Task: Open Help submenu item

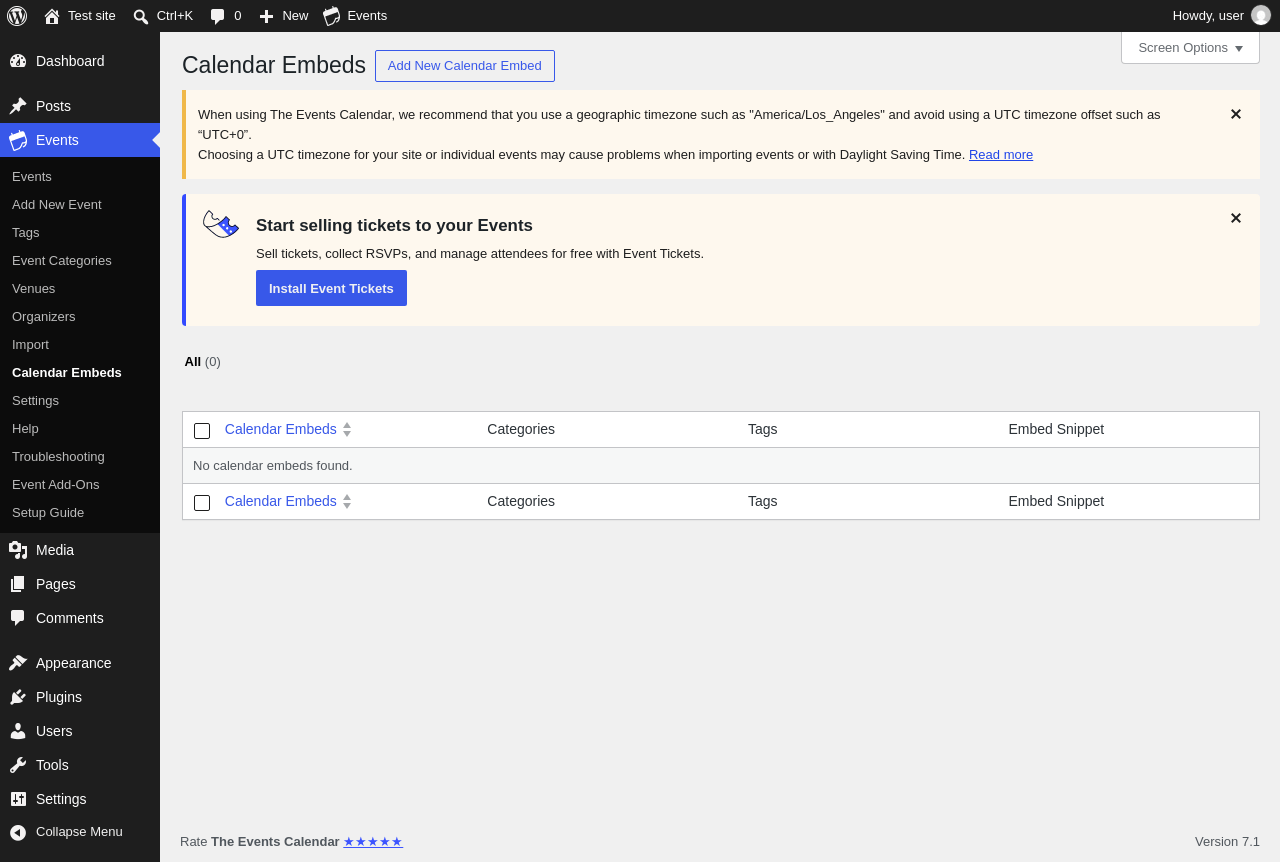Action: [x=25, y=429]
